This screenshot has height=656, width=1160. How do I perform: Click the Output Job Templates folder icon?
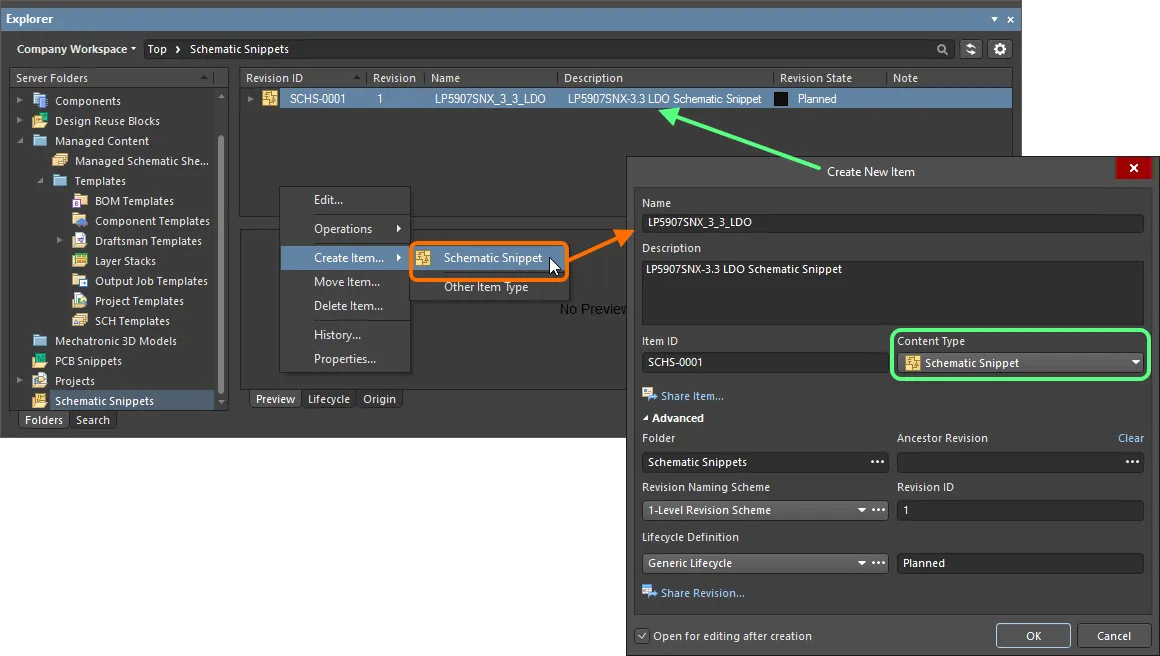[x=80, y=280]
